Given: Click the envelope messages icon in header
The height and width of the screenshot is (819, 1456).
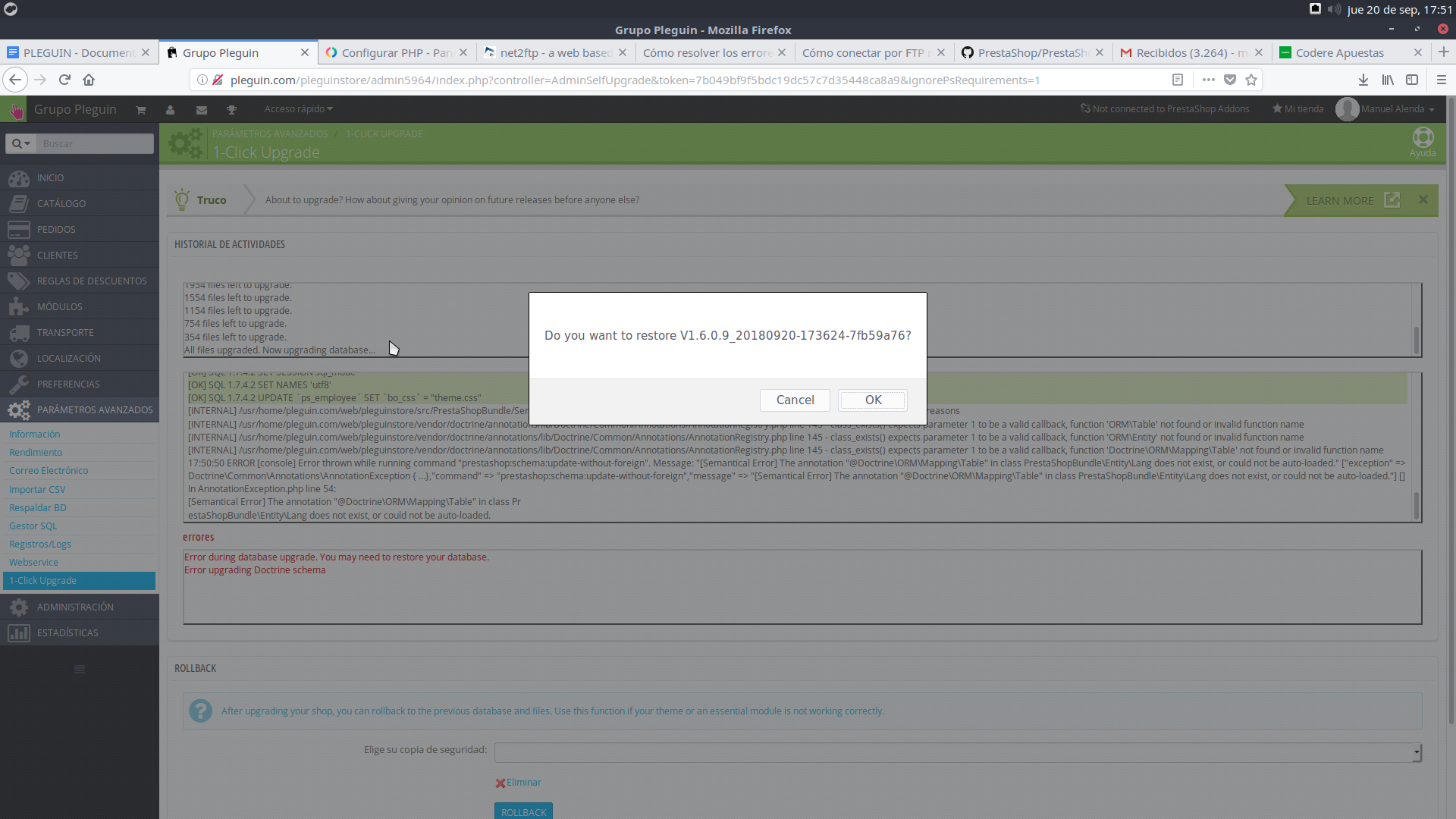Looking at the screenshot, I should [201, 110].
